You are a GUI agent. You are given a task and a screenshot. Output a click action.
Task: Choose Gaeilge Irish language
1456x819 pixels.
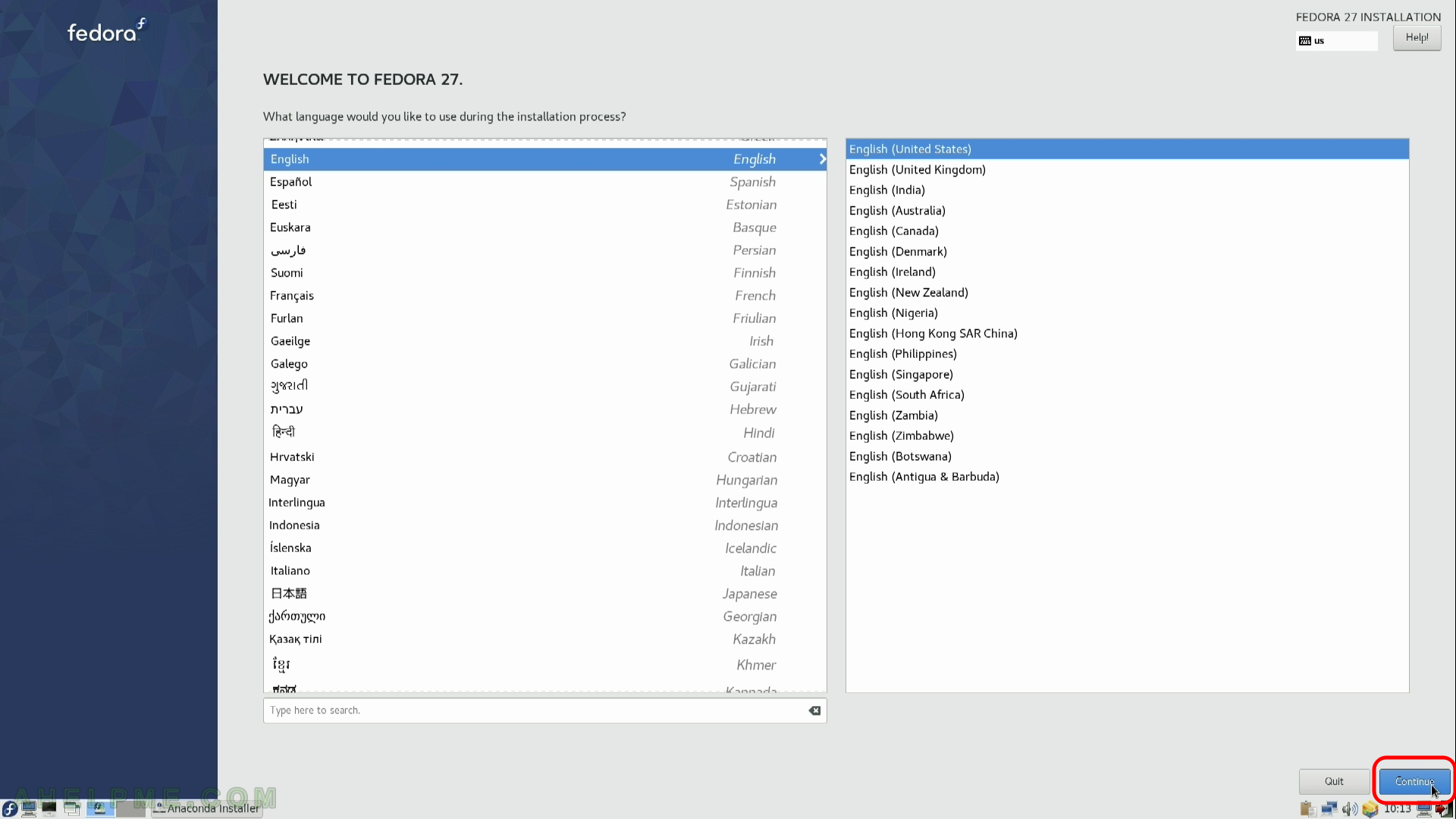544,341
